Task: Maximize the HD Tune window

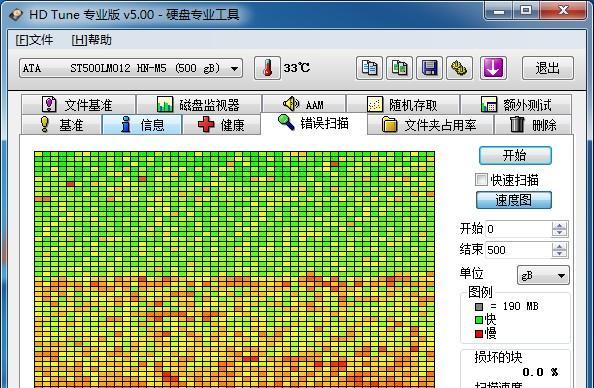Action: (526, 11)
